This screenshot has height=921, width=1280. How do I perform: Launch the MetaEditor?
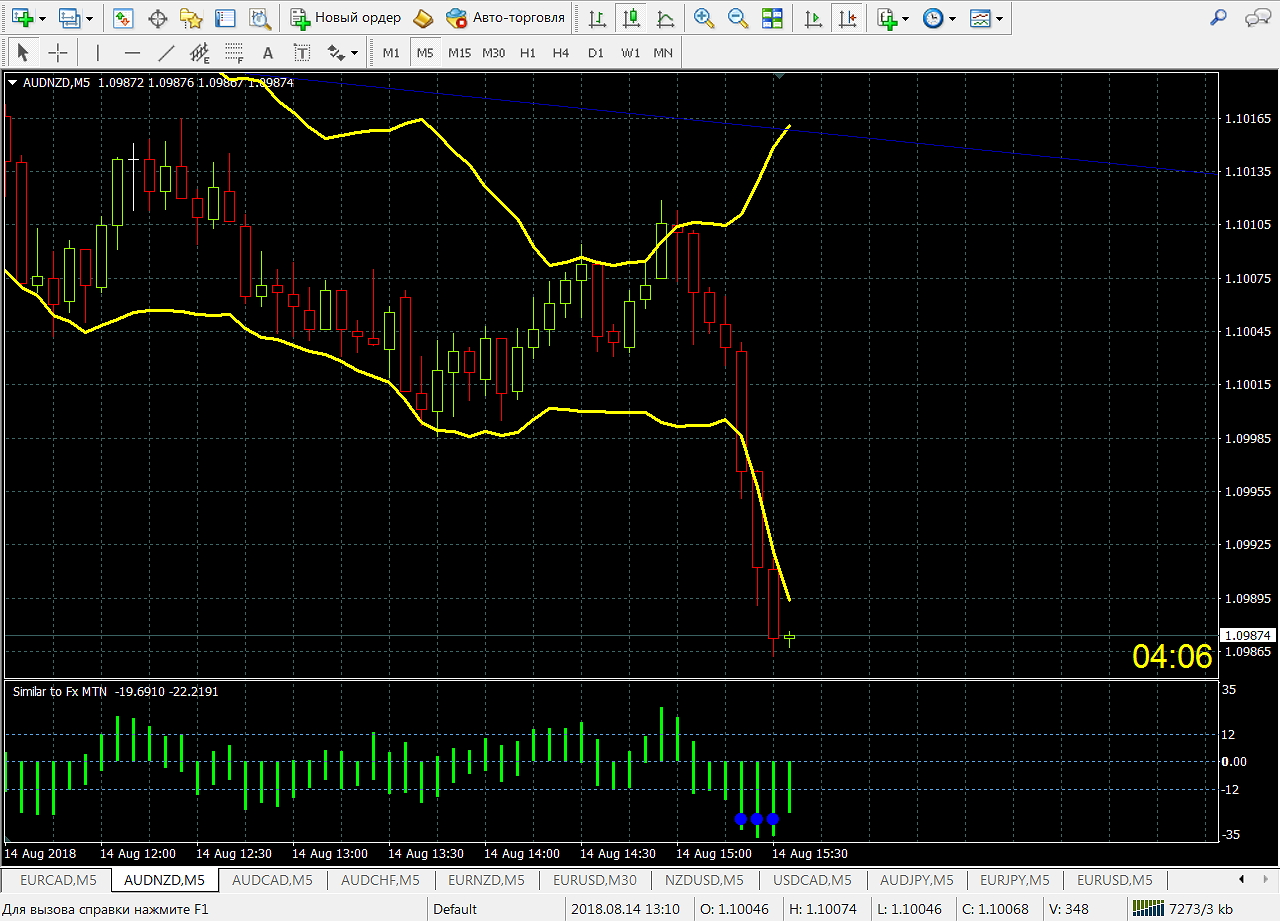[423, 18]
